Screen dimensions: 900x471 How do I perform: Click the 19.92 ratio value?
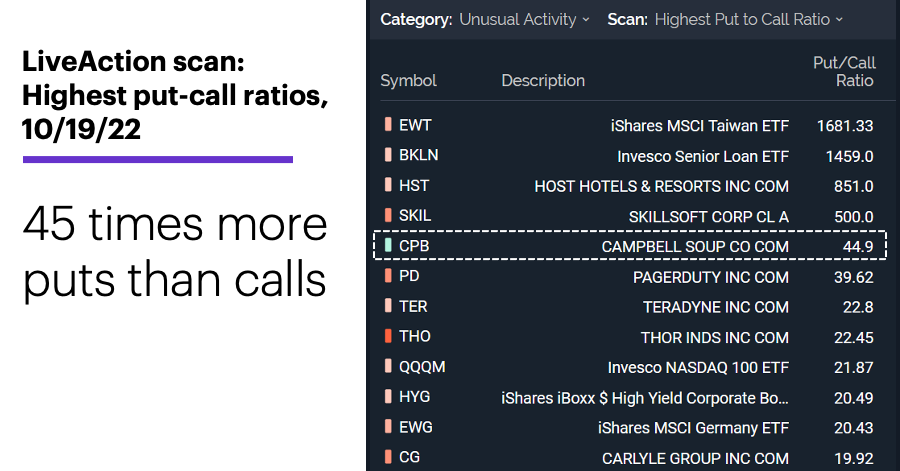[854, 458]
